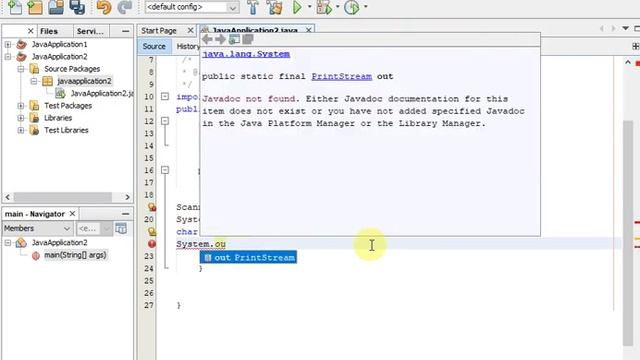This screenshot has height=360, width=640.
Task: Click Javadoc popup back arrow
Action: click(207, 39)
